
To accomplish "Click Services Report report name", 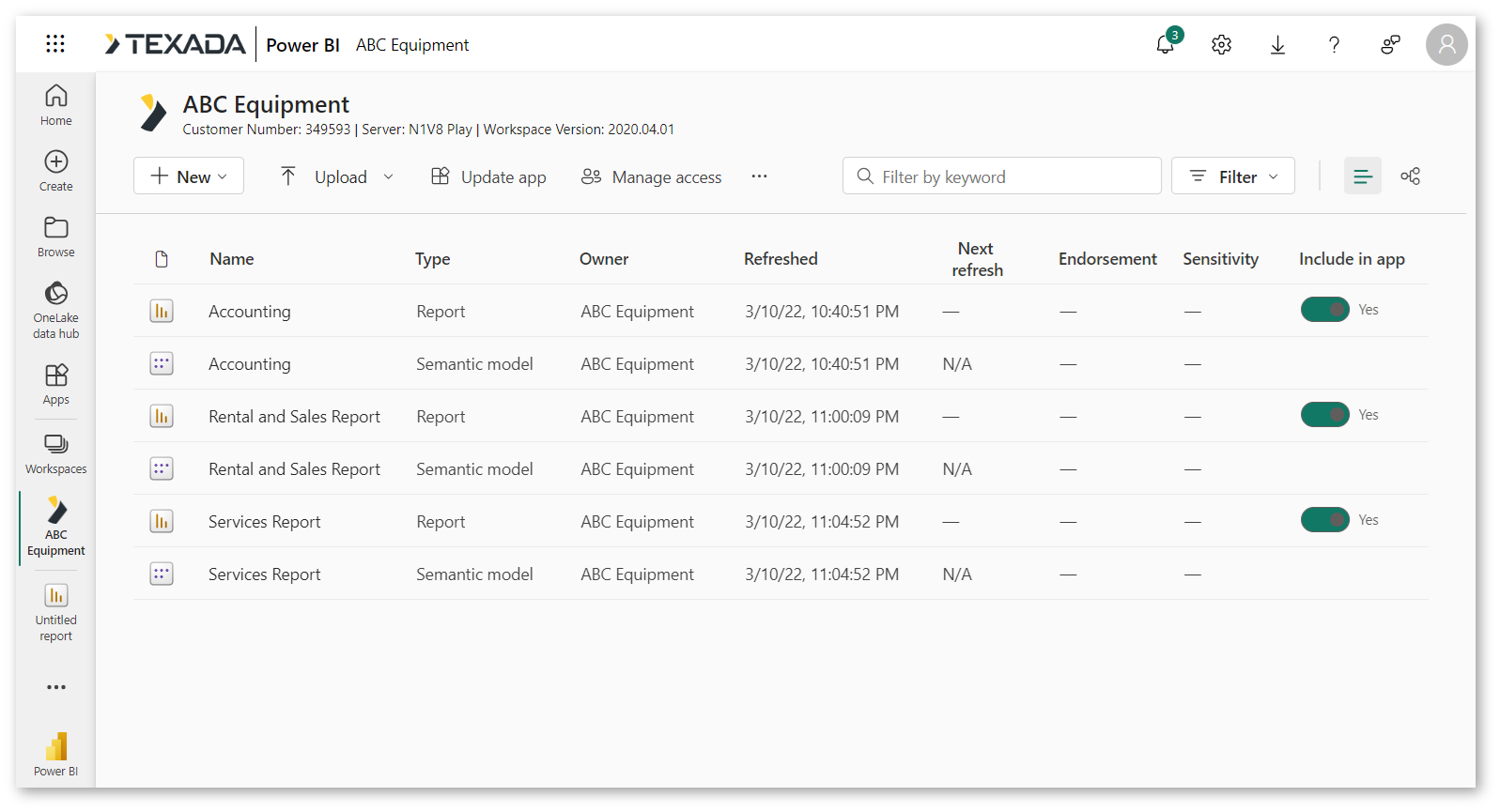I will tap(265, 522).
